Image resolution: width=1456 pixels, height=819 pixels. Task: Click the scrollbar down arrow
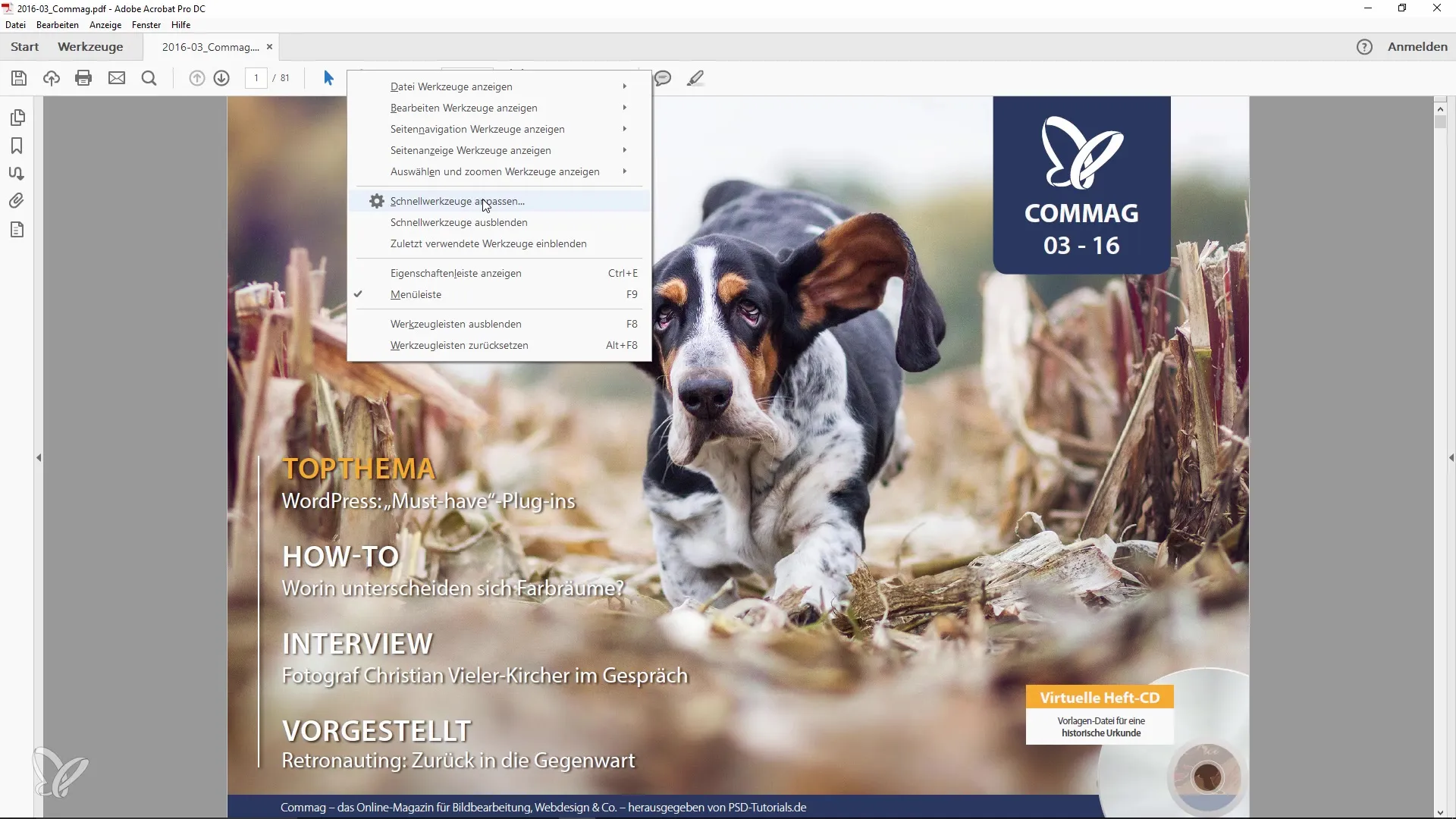tap(1441, 812)
